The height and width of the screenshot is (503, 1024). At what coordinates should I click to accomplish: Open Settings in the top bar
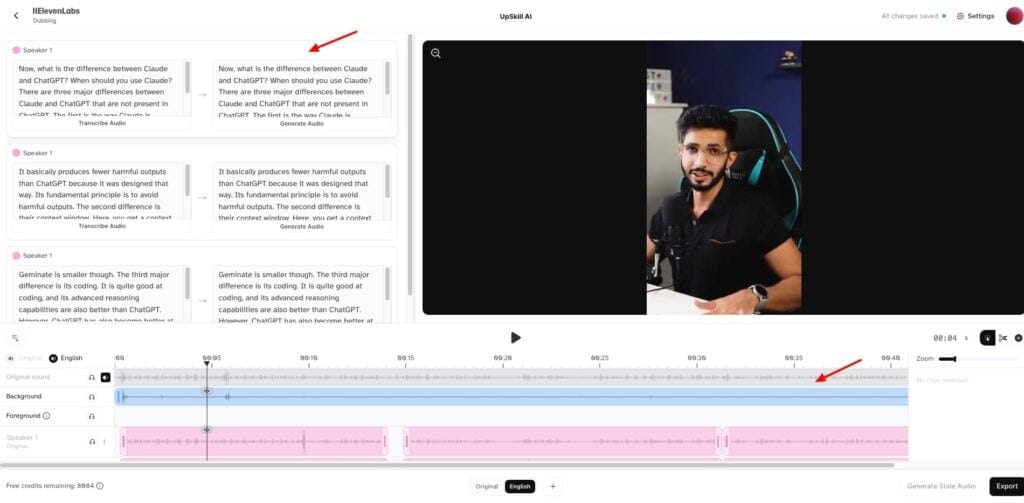[x=975, y=16]
